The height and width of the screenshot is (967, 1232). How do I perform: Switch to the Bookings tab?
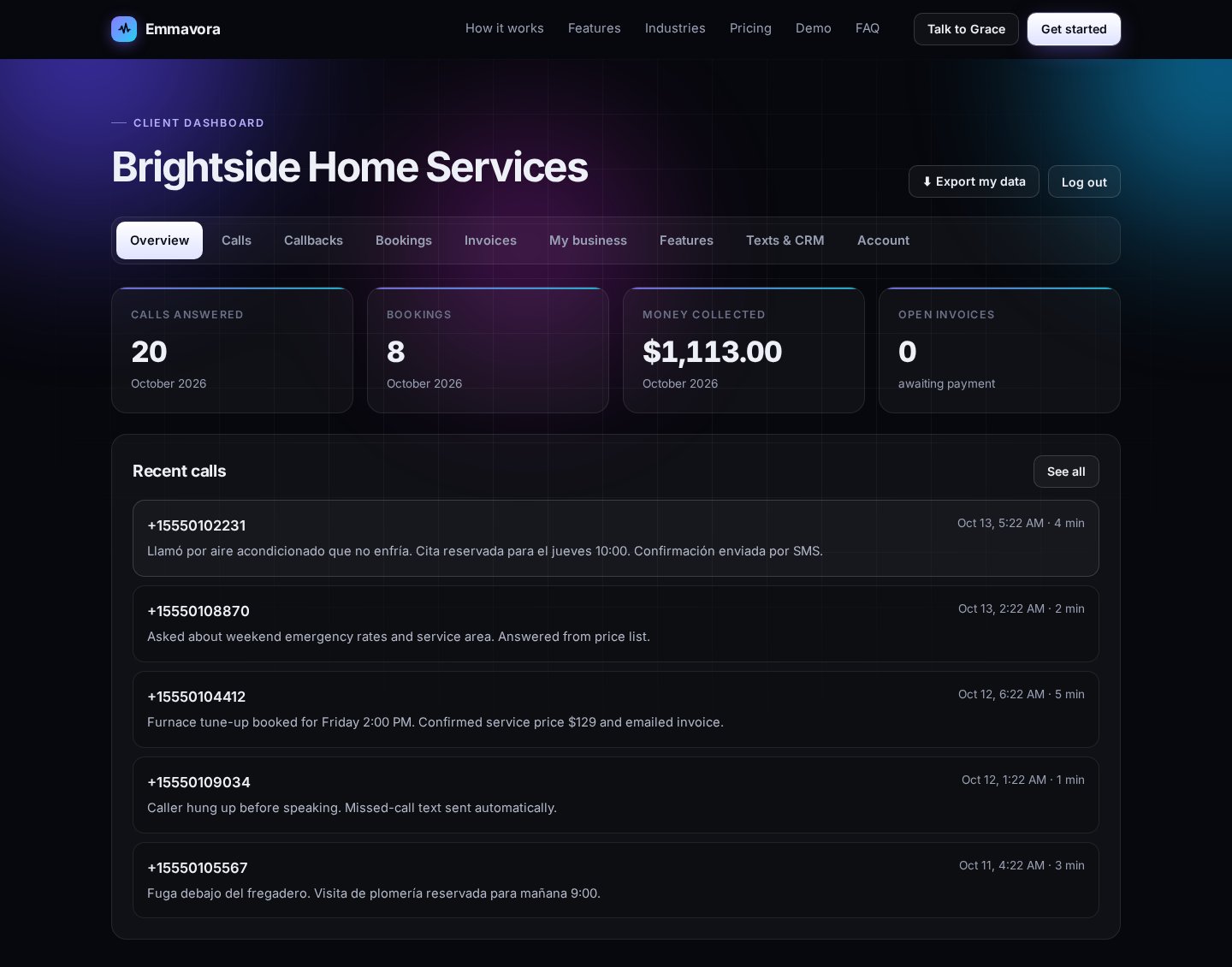(x=404, y=240)
